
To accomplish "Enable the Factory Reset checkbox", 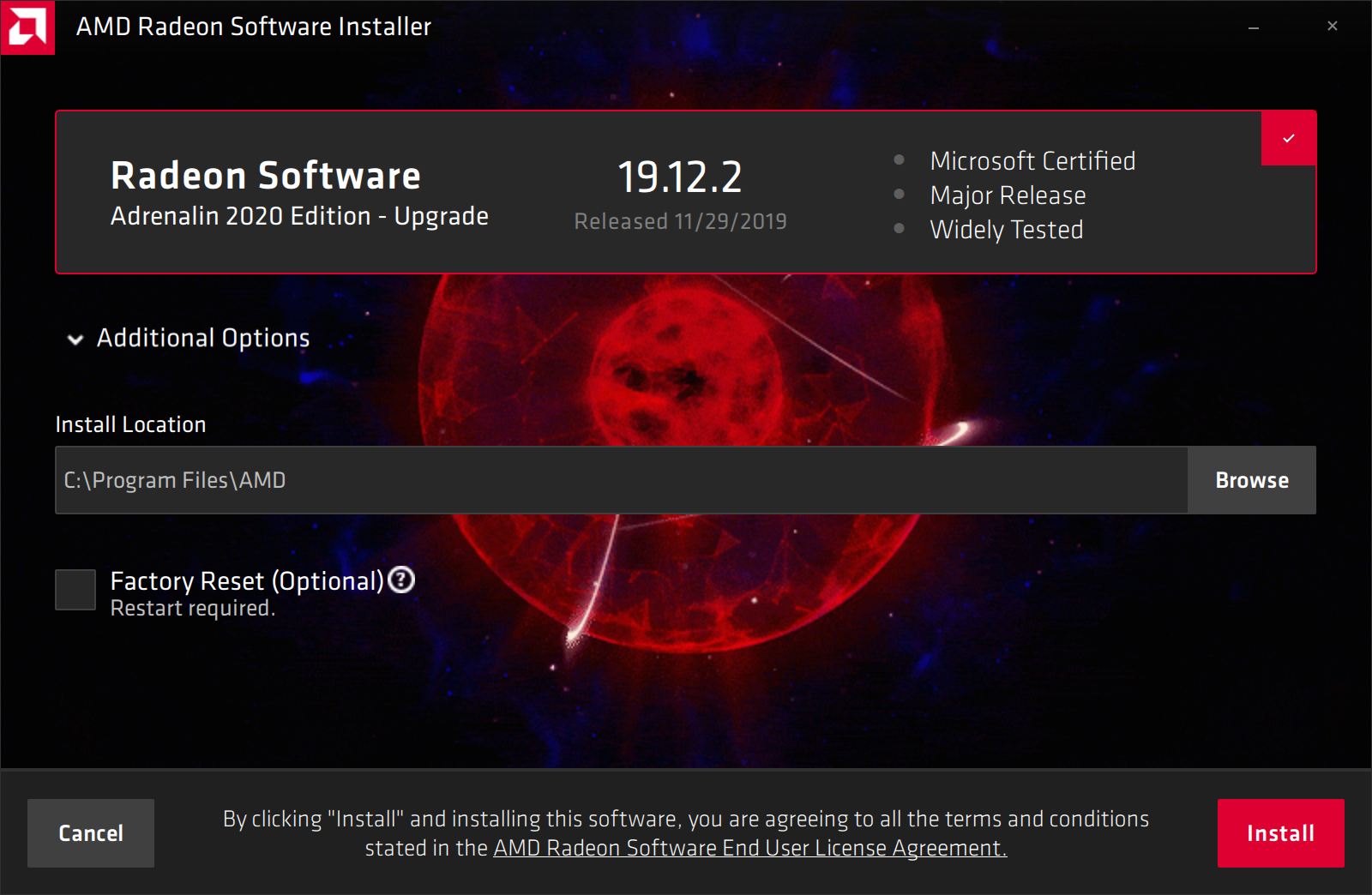I will pyautogui.click(x=75, y=590).
